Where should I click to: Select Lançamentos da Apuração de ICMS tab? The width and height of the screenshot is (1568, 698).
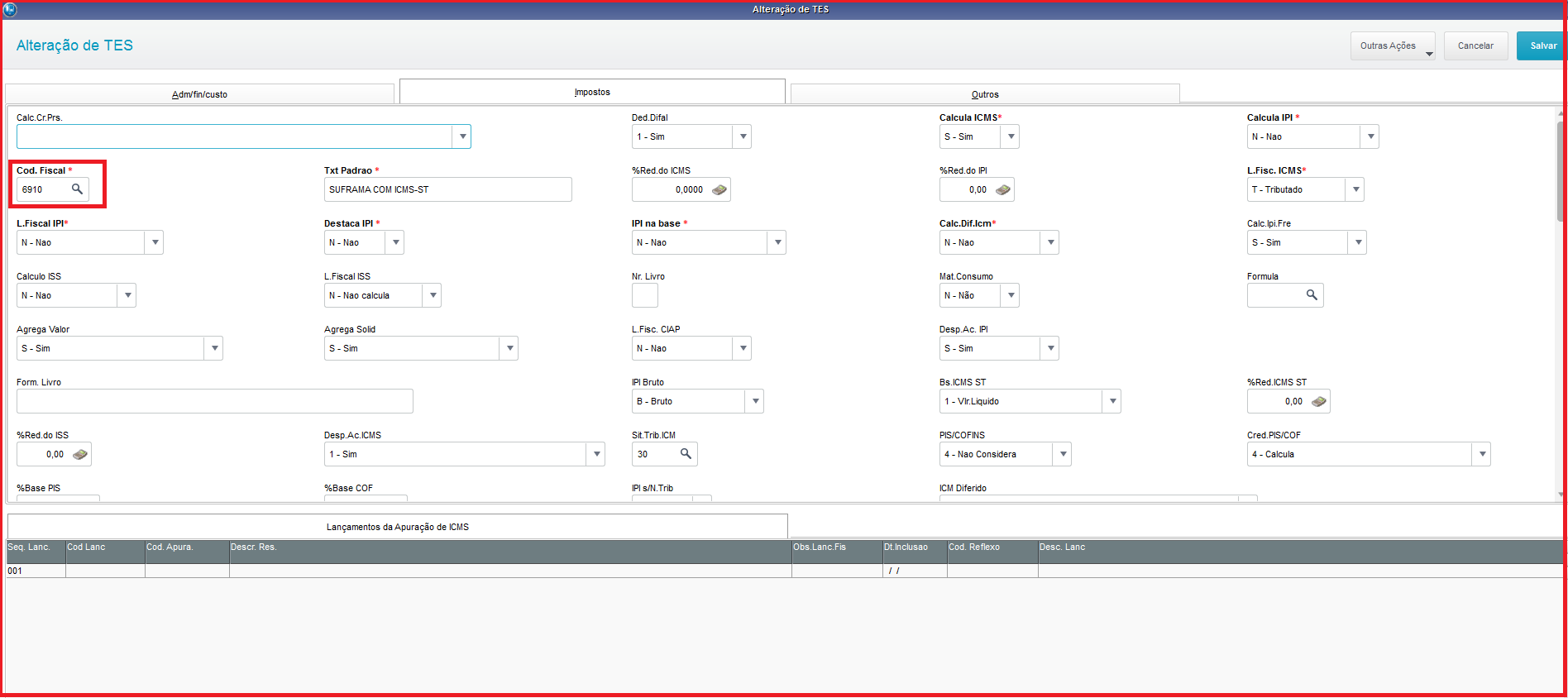coord(398,527)
